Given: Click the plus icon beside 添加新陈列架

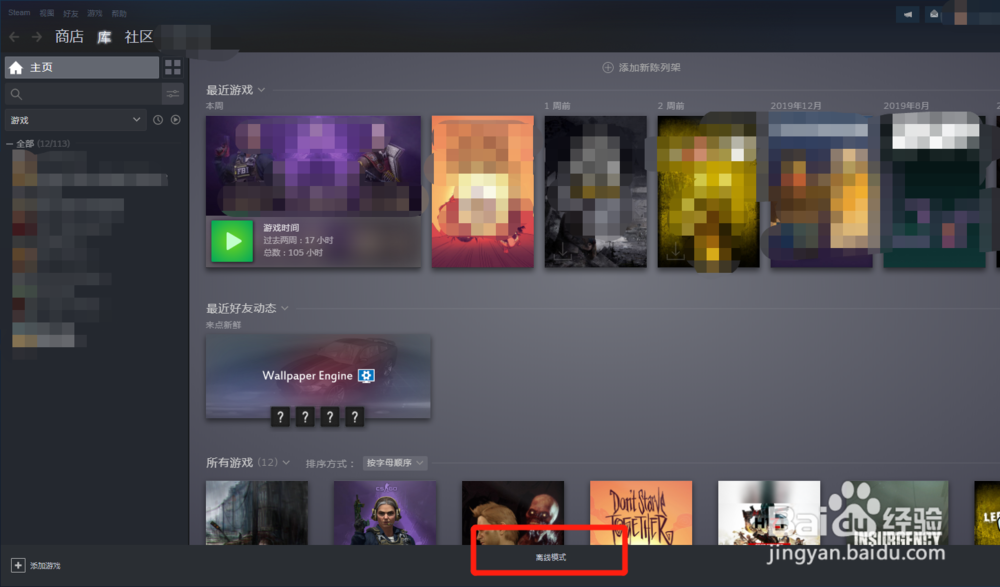Looking at the screenshot, I should click(608, 68).
